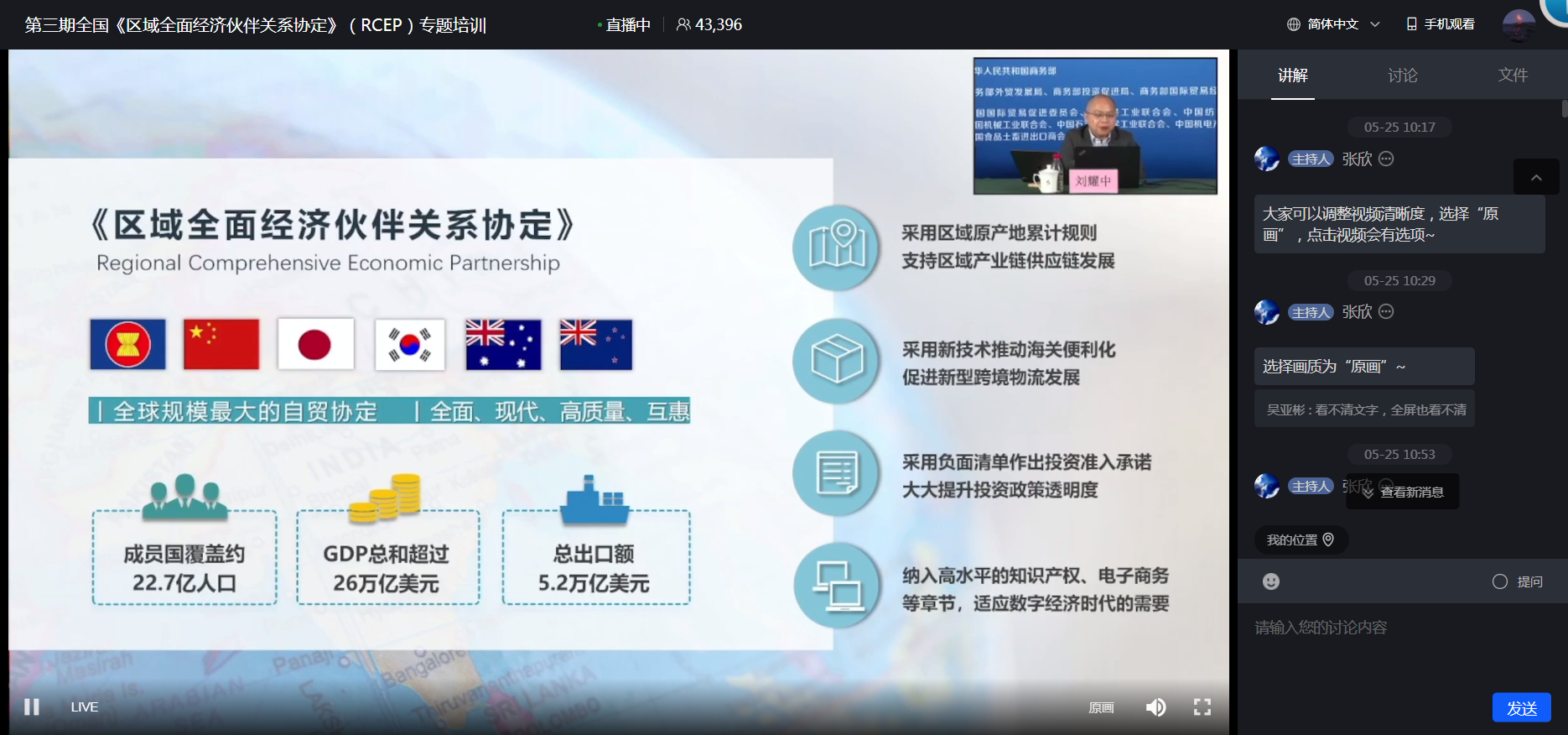Click the globe language icon
This screenshot has width=1568, height=735.
[1294, 24]
